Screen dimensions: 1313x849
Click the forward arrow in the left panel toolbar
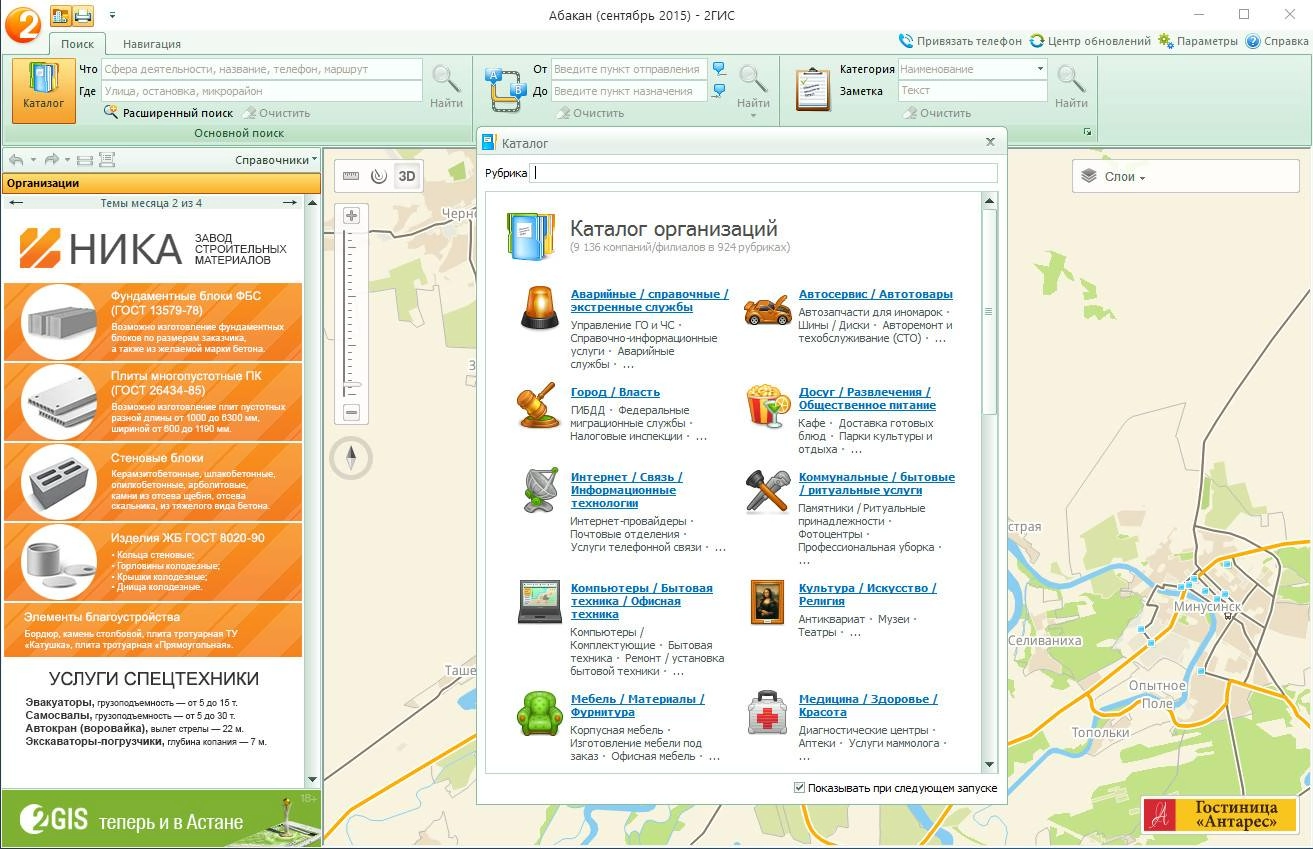[x=52, y=160]
